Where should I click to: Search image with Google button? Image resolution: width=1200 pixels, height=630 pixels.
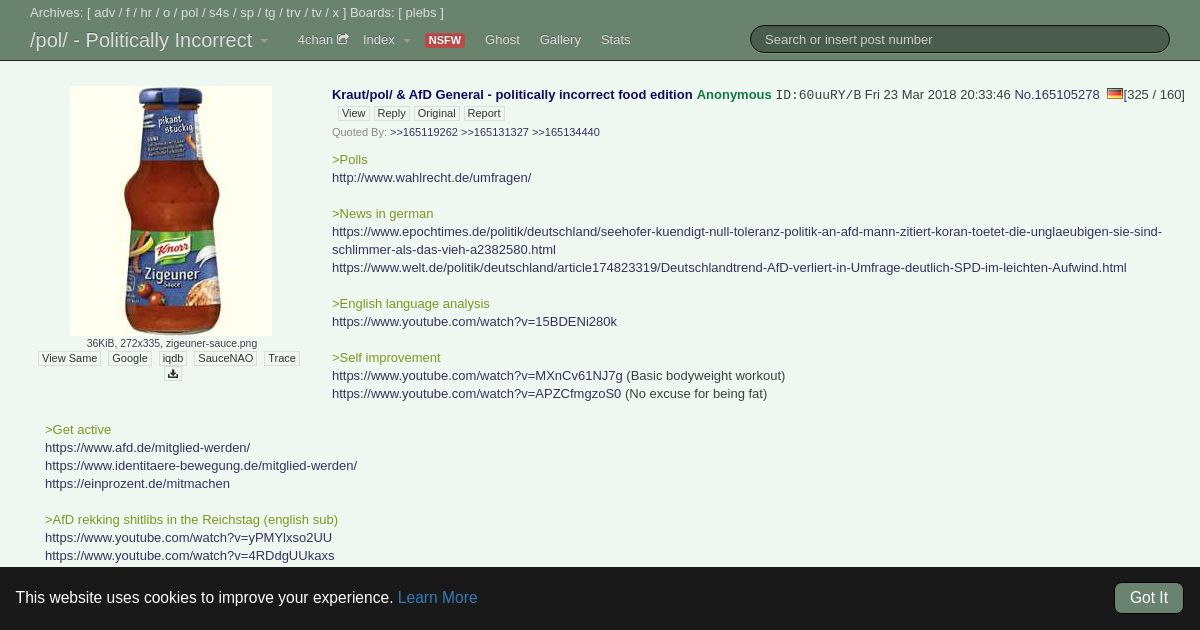130,358
